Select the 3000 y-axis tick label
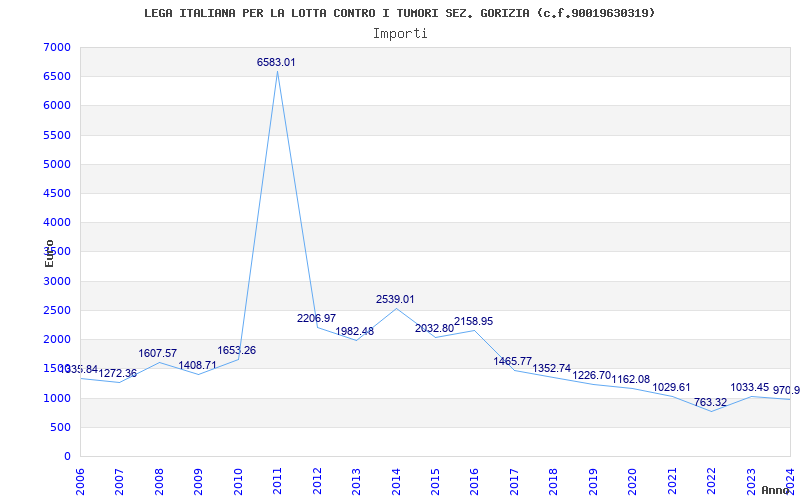Image resolution: width=800 pixels, height=500 pixels. point(57,281)
